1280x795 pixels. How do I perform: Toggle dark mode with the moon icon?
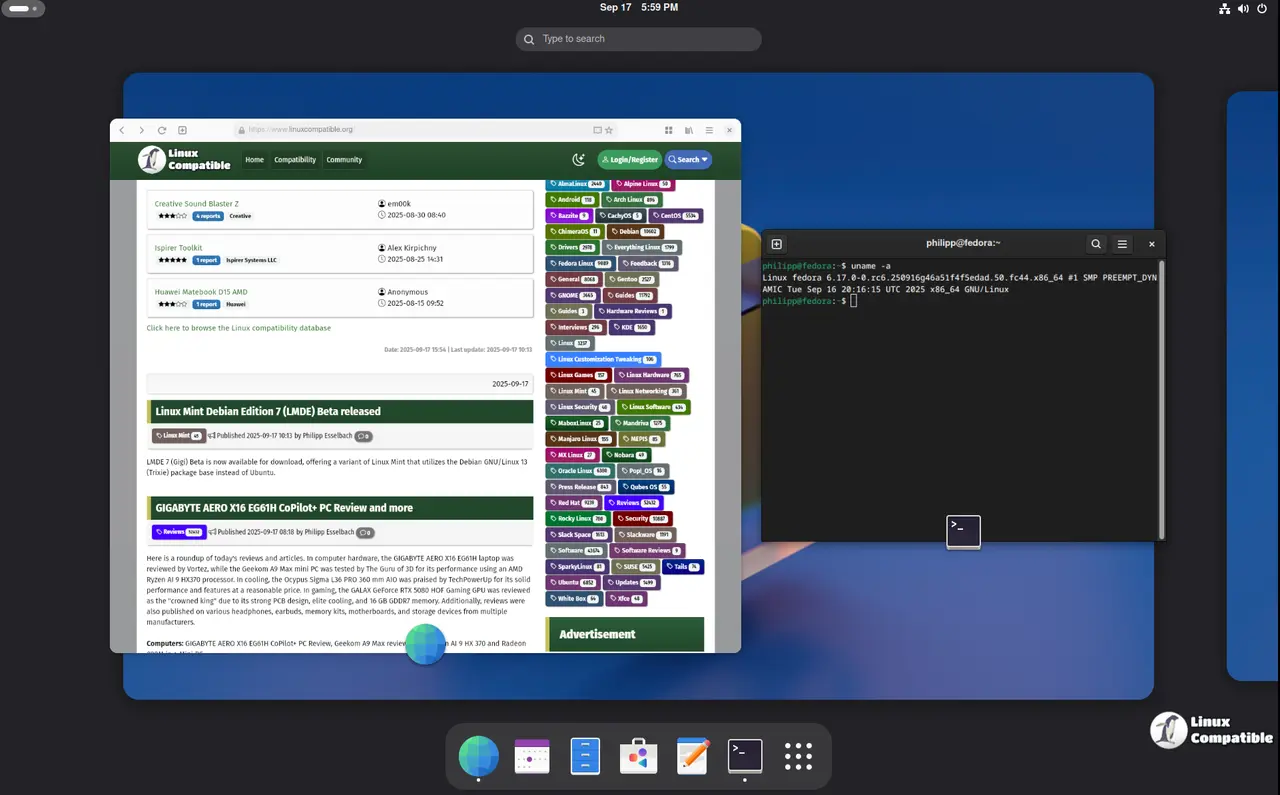pyautogui.click(x=578, y=160)
